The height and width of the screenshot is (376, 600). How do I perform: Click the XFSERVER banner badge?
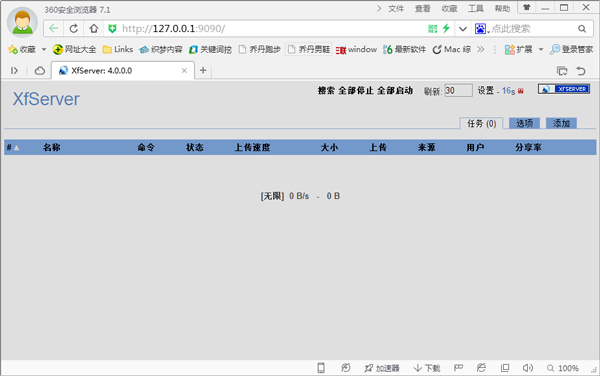click(x=564, y=89)
